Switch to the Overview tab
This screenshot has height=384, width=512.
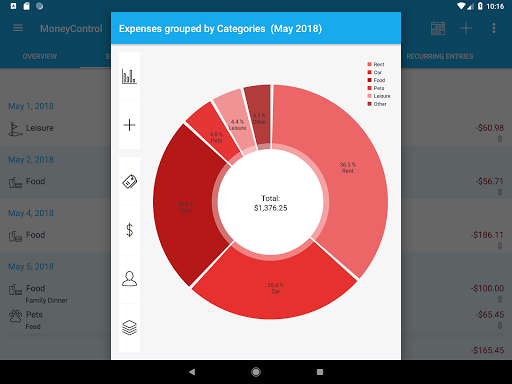coord(40,56)
